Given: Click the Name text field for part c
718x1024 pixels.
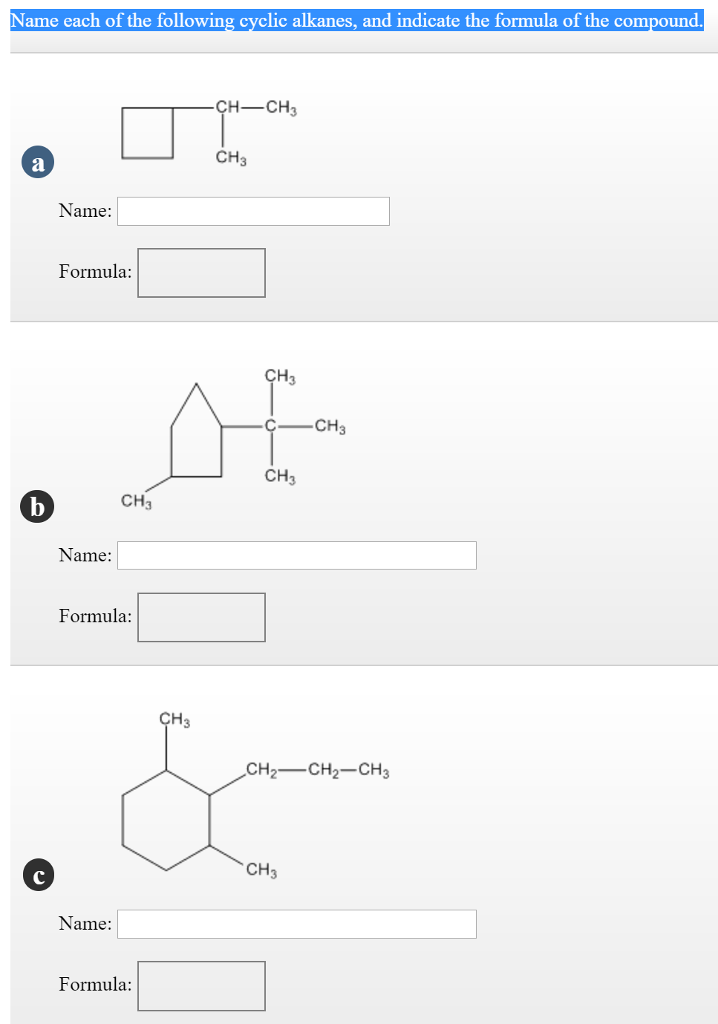Looking at the screenshot, I should point(296,924).
